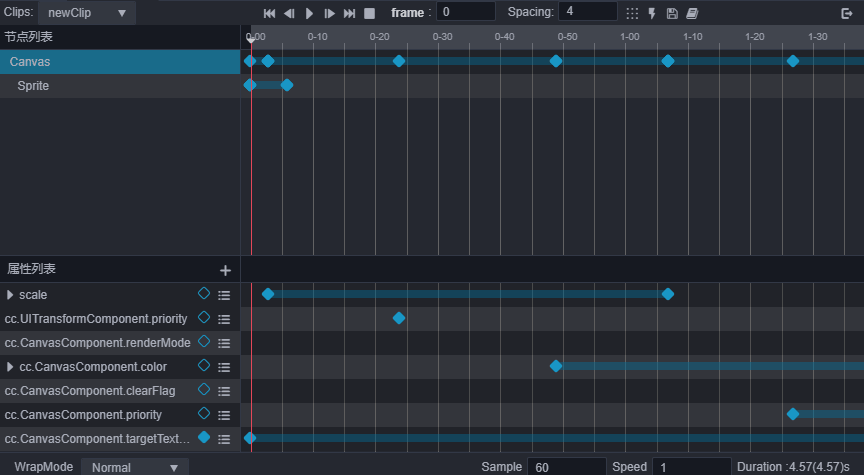Toggle keyframe for cc.CanvasComponent.clearFlag
This screenshot has height=475, width=864.
tap(204, 390)
